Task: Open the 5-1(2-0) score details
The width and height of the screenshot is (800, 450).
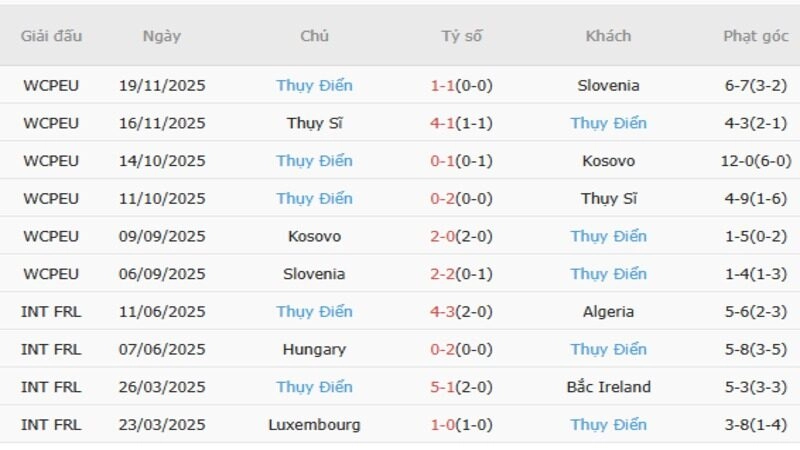Action: tap(461, 387)
